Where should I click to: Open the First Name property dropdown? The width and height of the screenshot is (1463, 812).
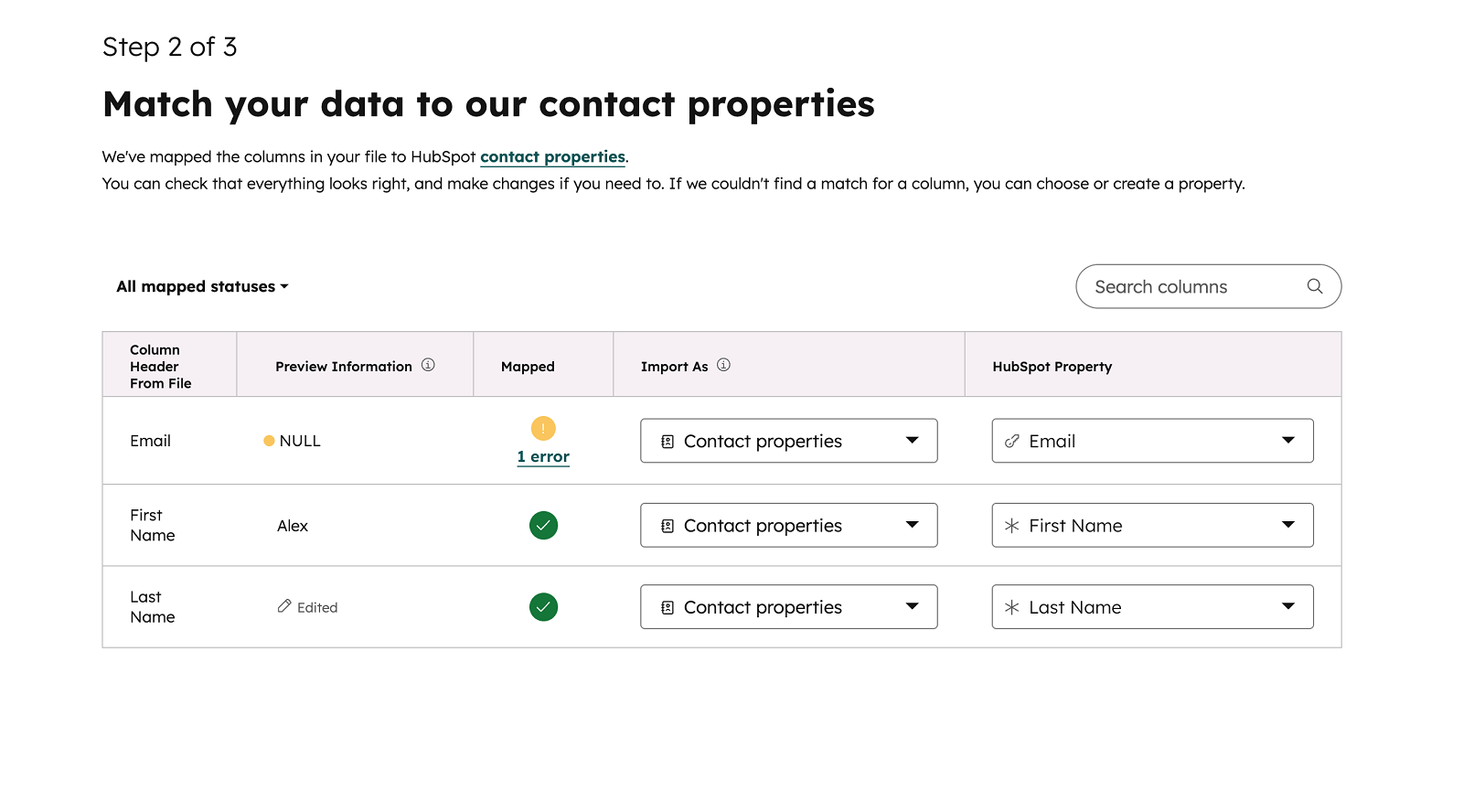click(1289, 525)
